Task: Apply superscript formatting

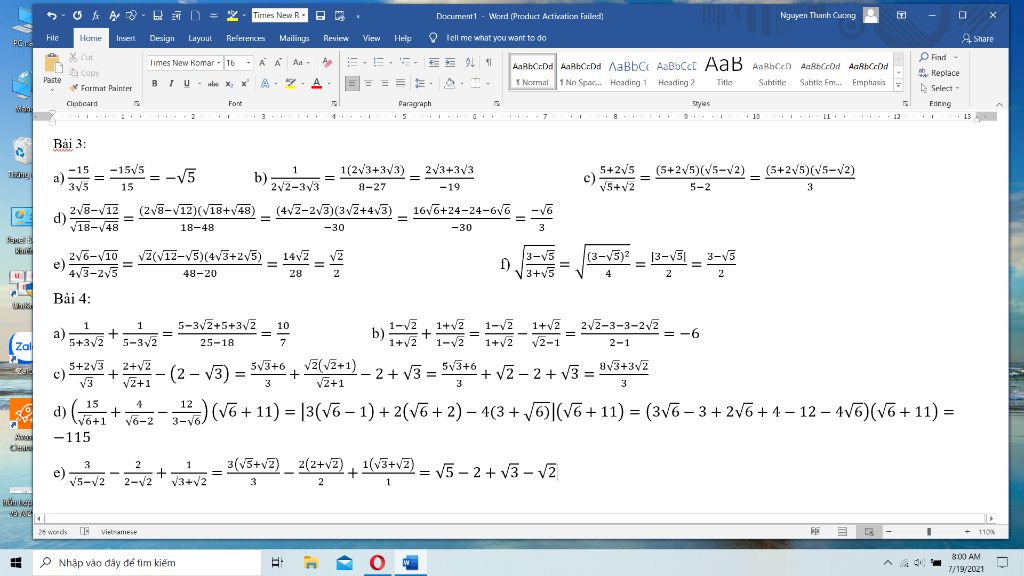Action: click(245, 84)
